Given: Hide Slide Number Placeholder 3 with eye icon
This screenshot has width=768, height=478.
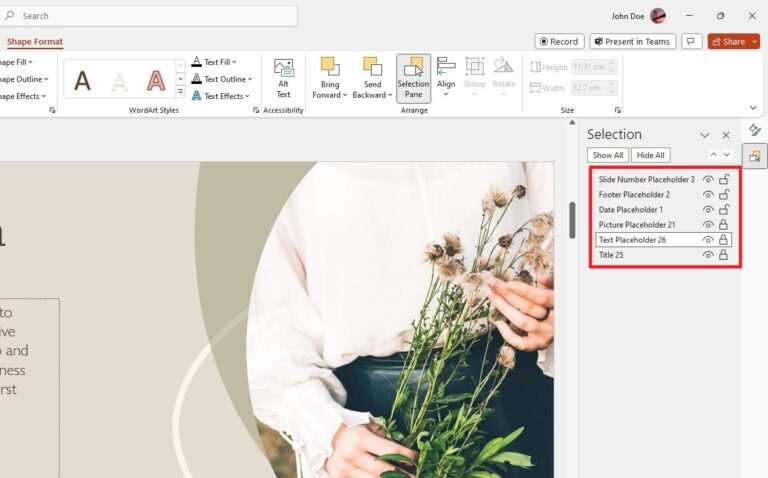Looking at the screenshot, I should coord(708,180).
